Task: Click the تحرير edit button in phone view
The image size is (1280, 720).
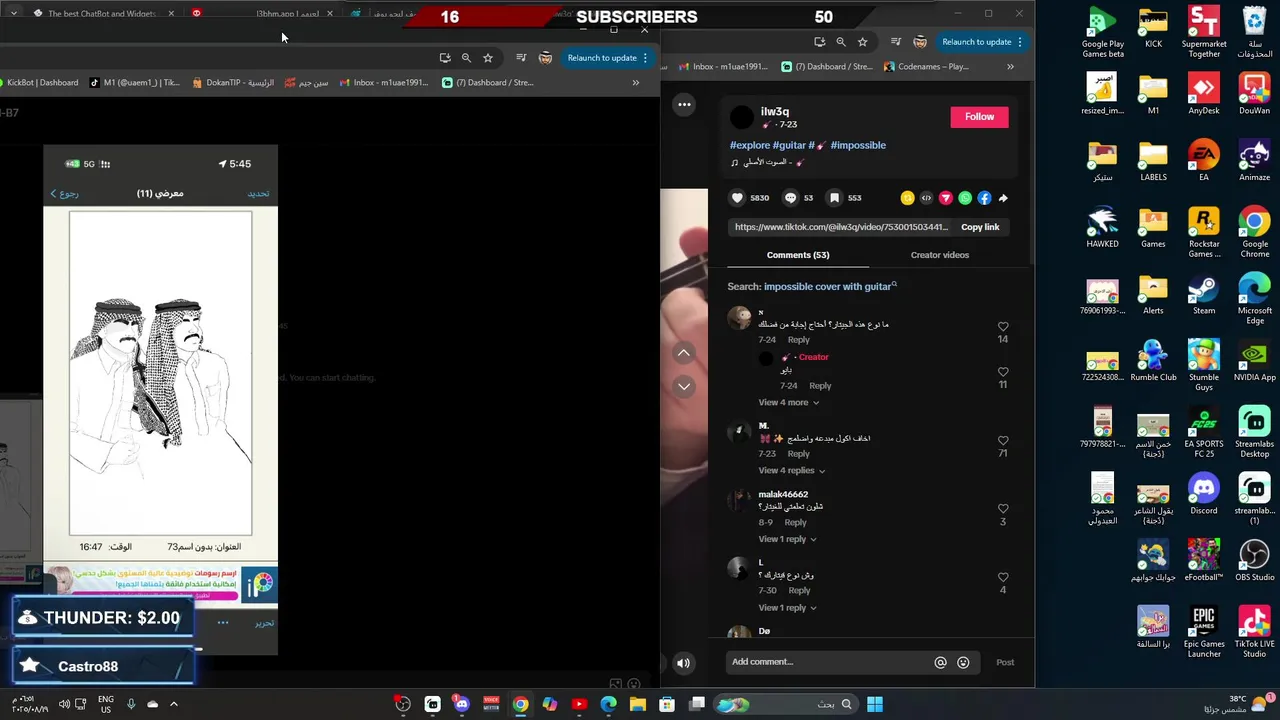Action: pyautogui.click(x=264, y=623)
